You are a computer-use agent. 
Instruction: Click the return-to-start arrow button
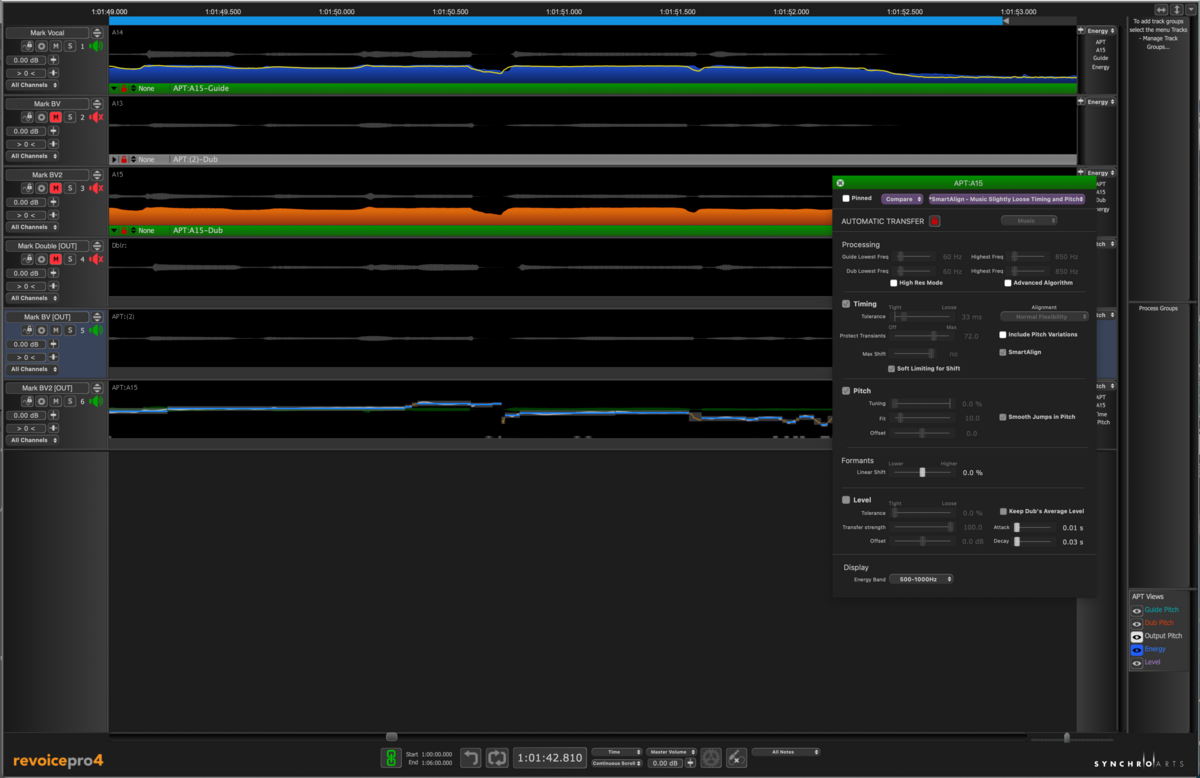(x=470, y=757)
